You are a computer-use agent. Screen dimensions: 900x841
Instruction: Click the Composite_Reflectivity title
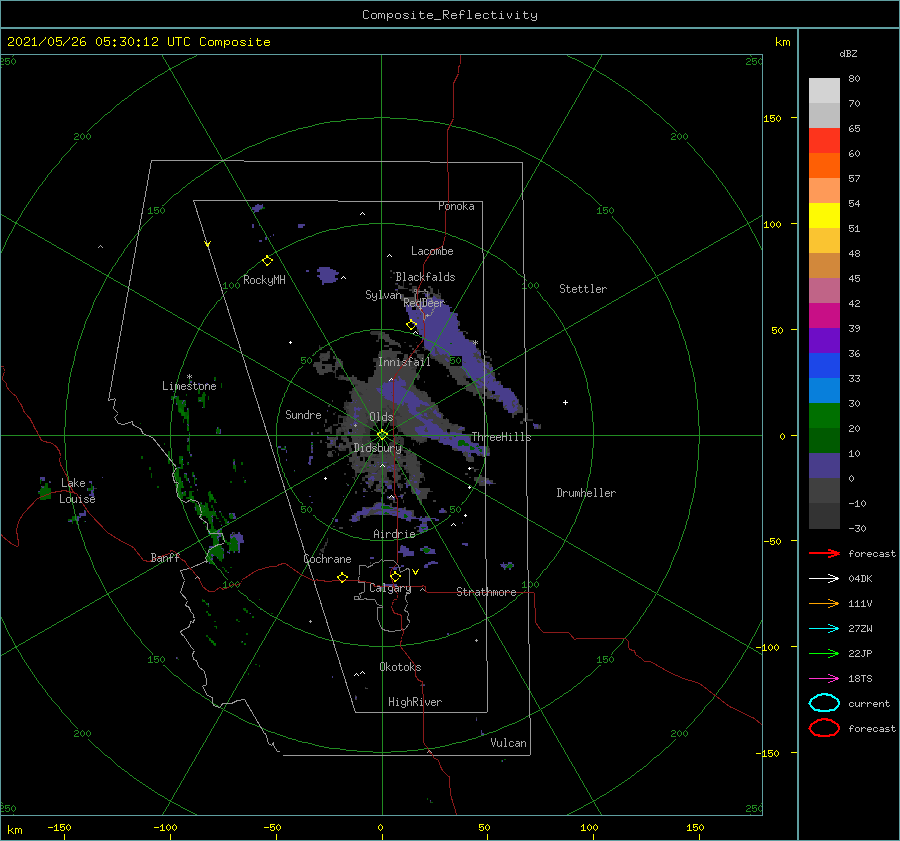(449, 15)
